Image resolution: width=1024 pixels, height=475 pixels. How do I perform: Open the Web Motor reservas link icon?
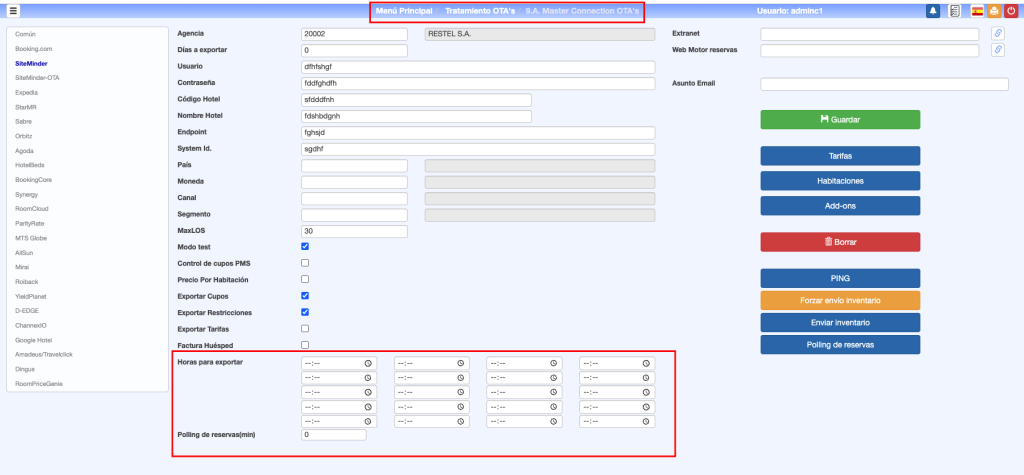997,50
